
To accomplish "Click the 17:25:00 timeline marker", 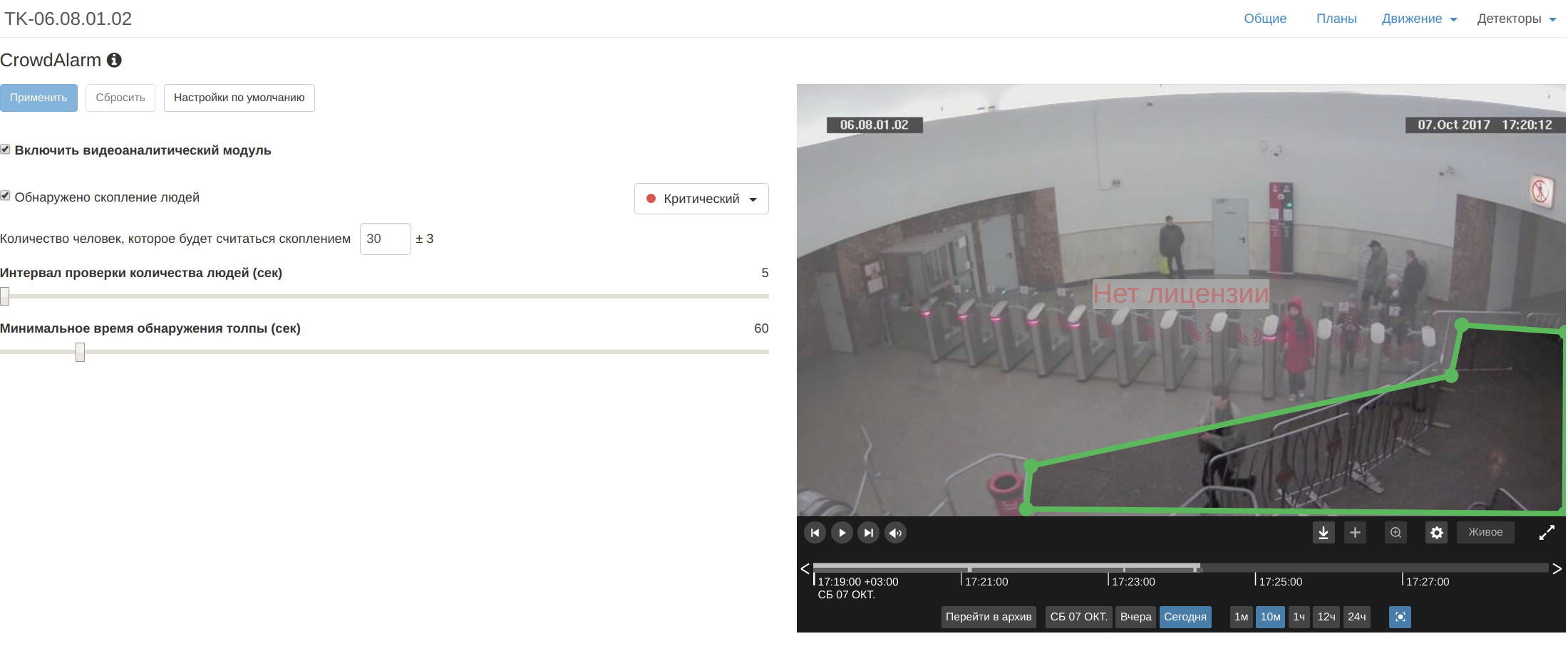I will 1280,581.
